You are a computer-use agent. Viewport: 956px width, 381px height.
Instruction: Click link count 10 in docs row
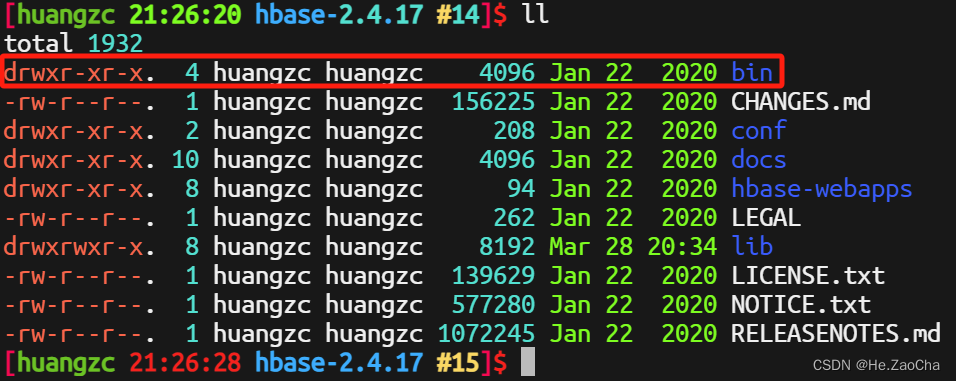tap(185, 160)
